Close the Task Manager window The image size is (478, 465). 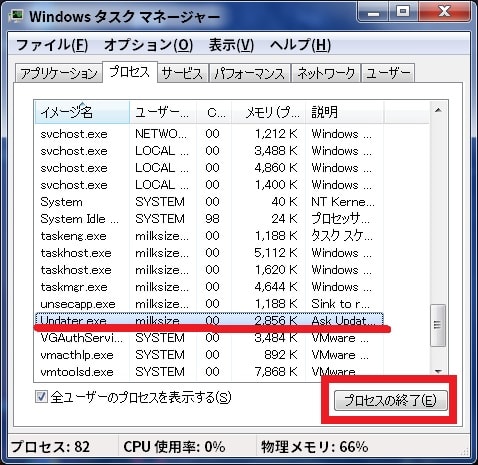pos(444,13)
